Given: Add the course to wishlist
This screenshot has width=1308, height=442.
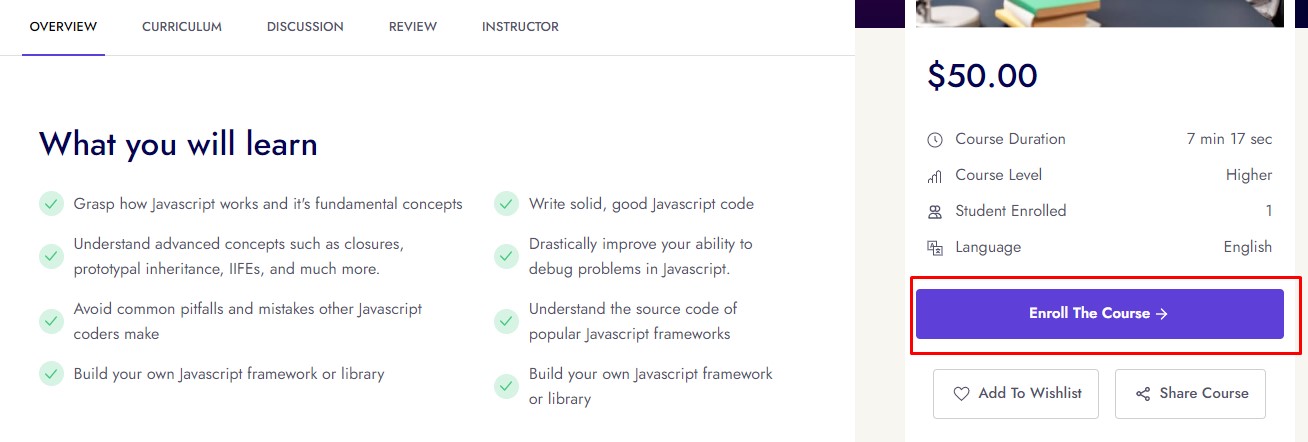Looking at the screenshot, I should [x=1016, y=394].
